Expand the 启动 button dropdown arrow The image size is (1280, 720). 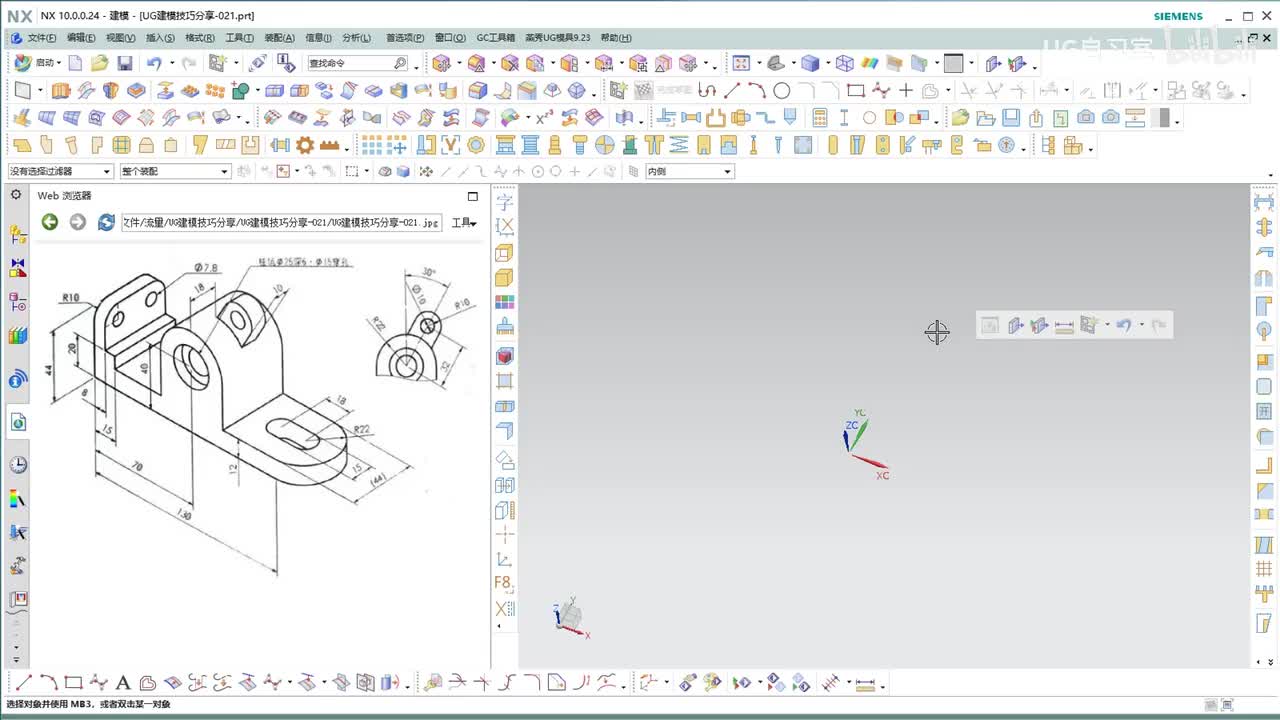(59, 63)
